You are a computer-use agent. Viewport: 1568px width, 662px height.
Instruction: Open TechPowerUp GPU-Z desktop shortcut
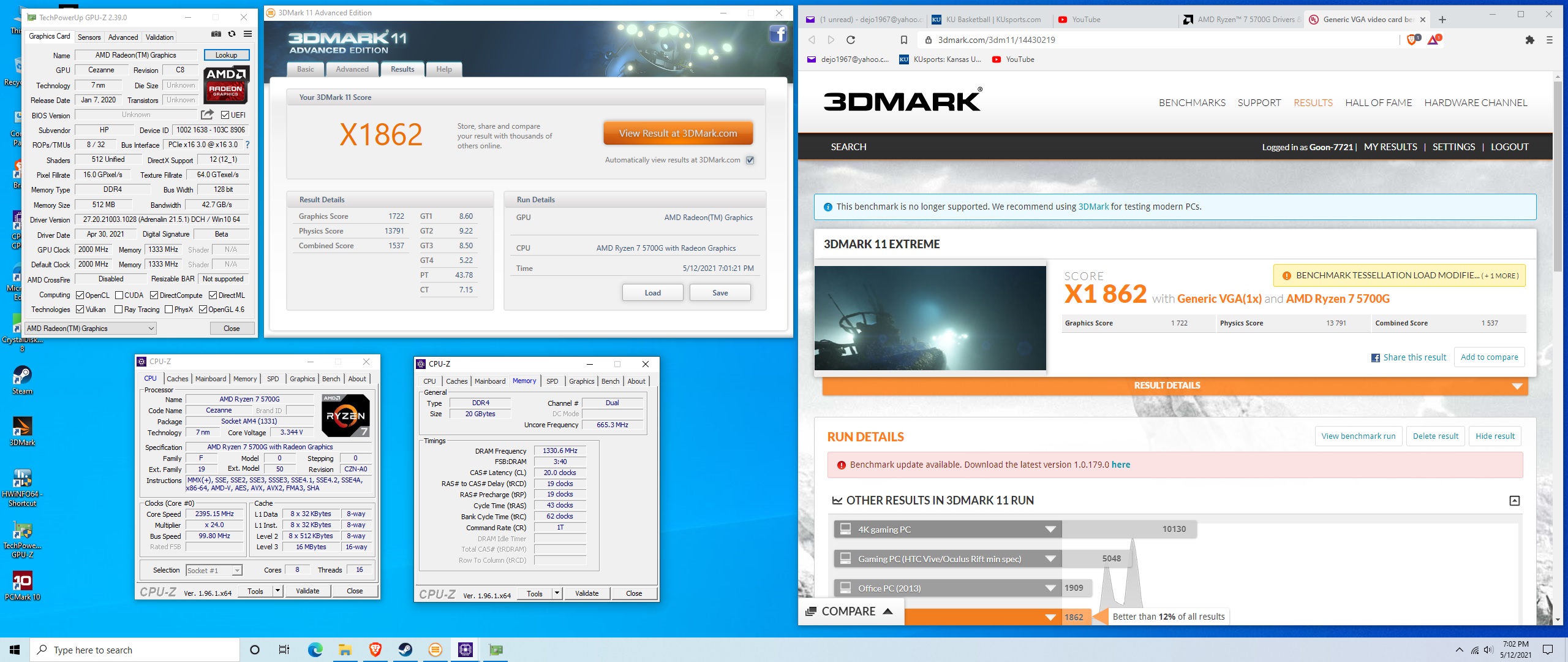[x=22, y=539]
